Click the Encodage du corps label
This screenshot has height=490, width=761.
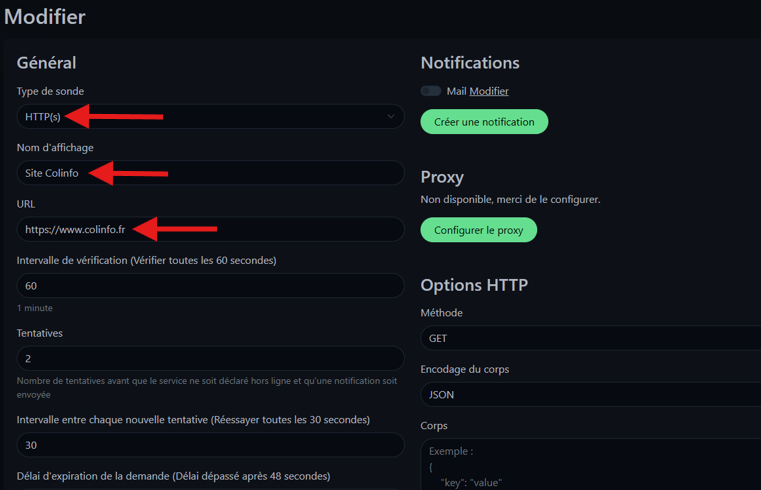point(465,369)
